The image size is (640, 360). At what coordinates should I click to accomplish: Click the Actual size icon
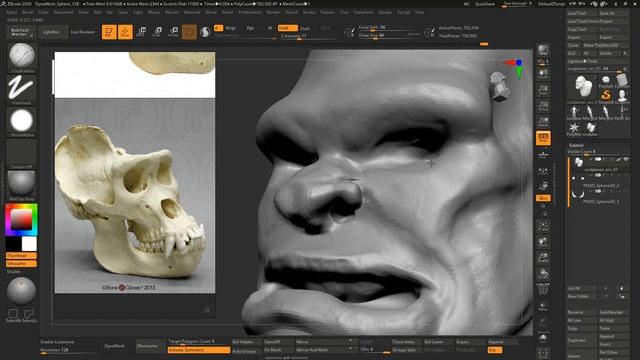click(543, 106)
